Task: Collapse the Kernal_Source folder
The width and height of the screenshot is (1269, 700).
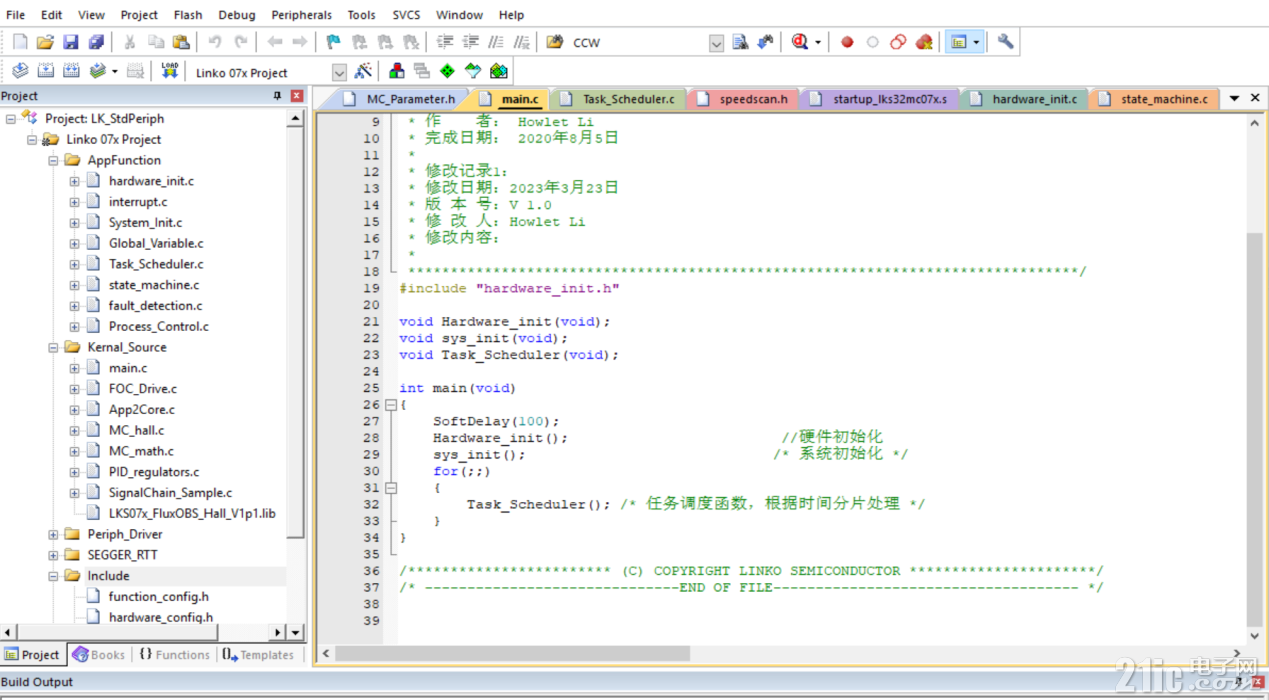Action: 54,347
